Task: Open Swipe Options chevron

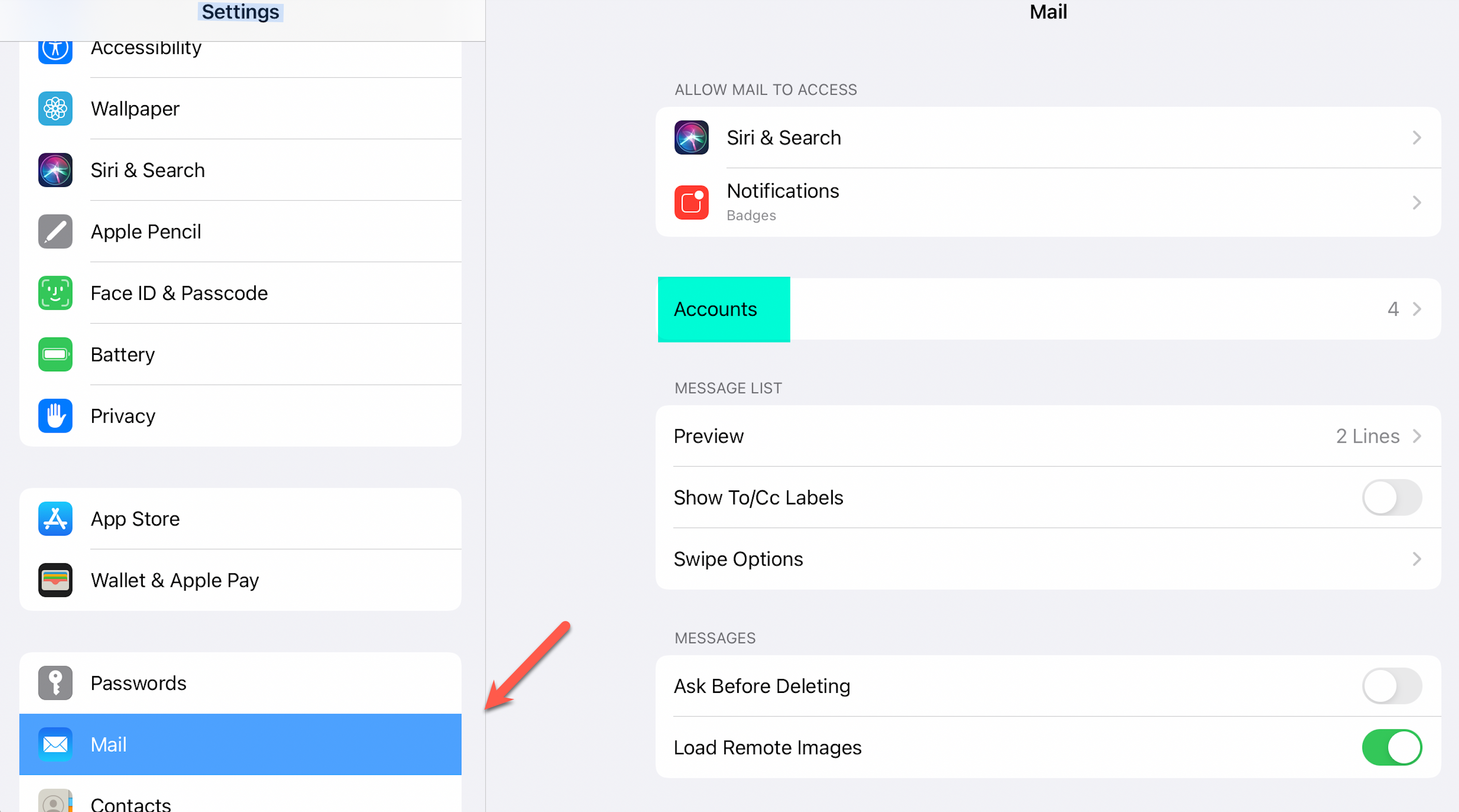Action: (1417, 559)
